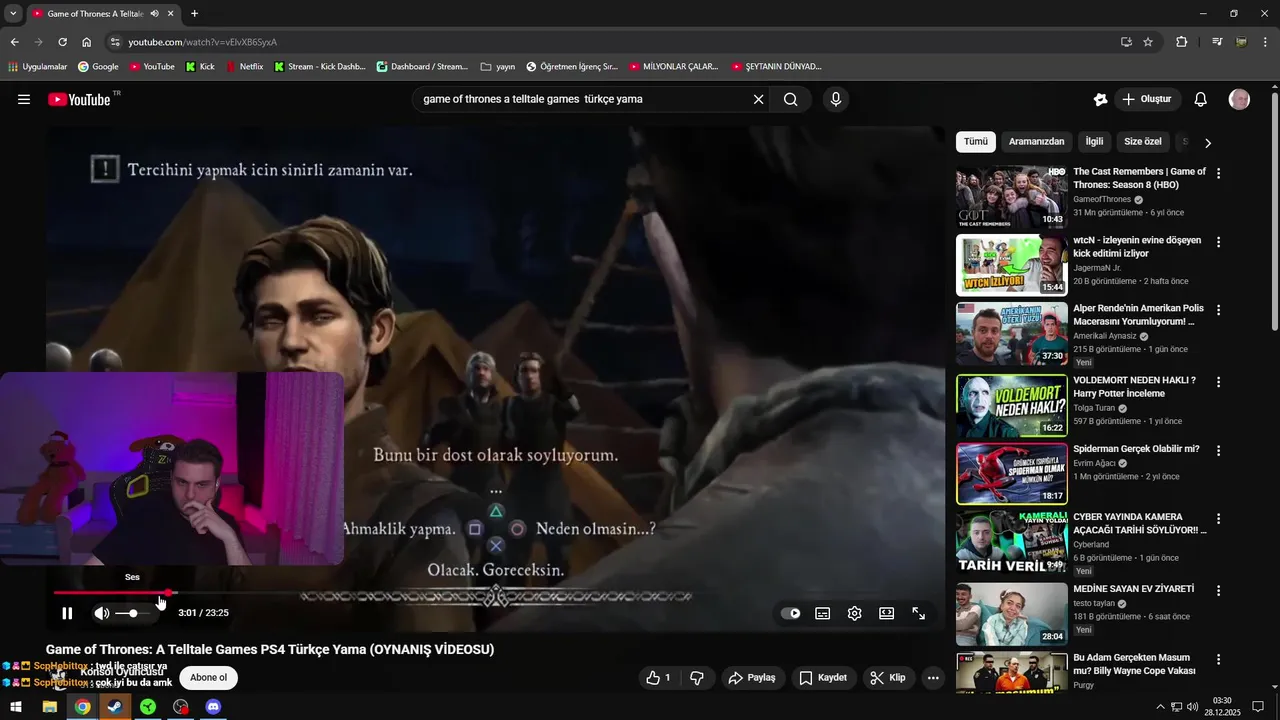Open the Chrome extensions puzzle icon
The height and width of the screenshot is (720, 1280).
click(1182, 42)
